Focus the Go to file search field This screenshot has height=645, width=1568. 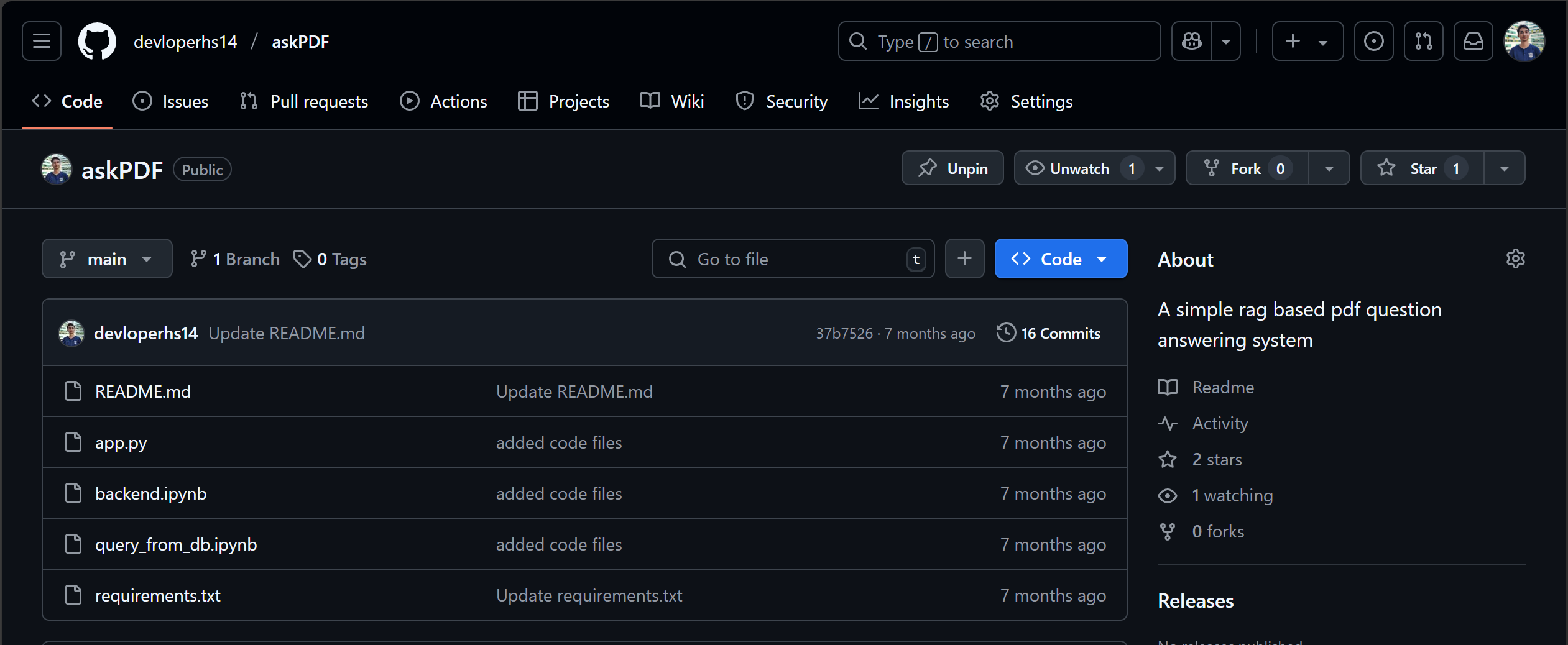[793, 258]
